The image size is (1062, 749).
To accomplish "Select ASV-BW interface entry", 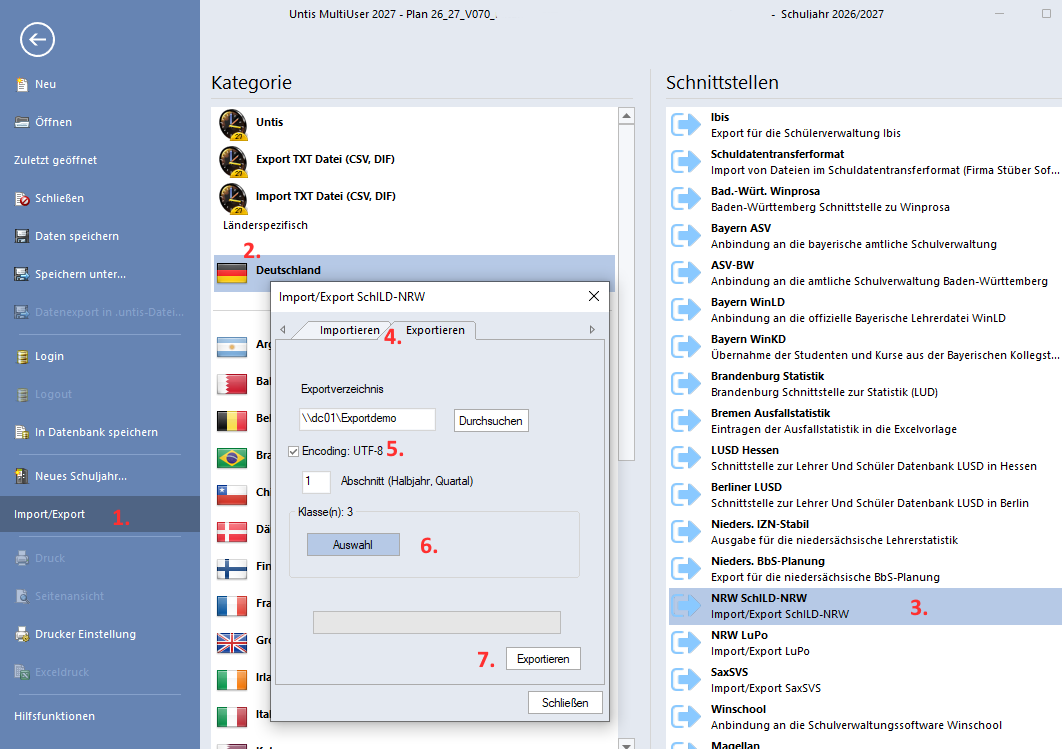I will (865, 273).
